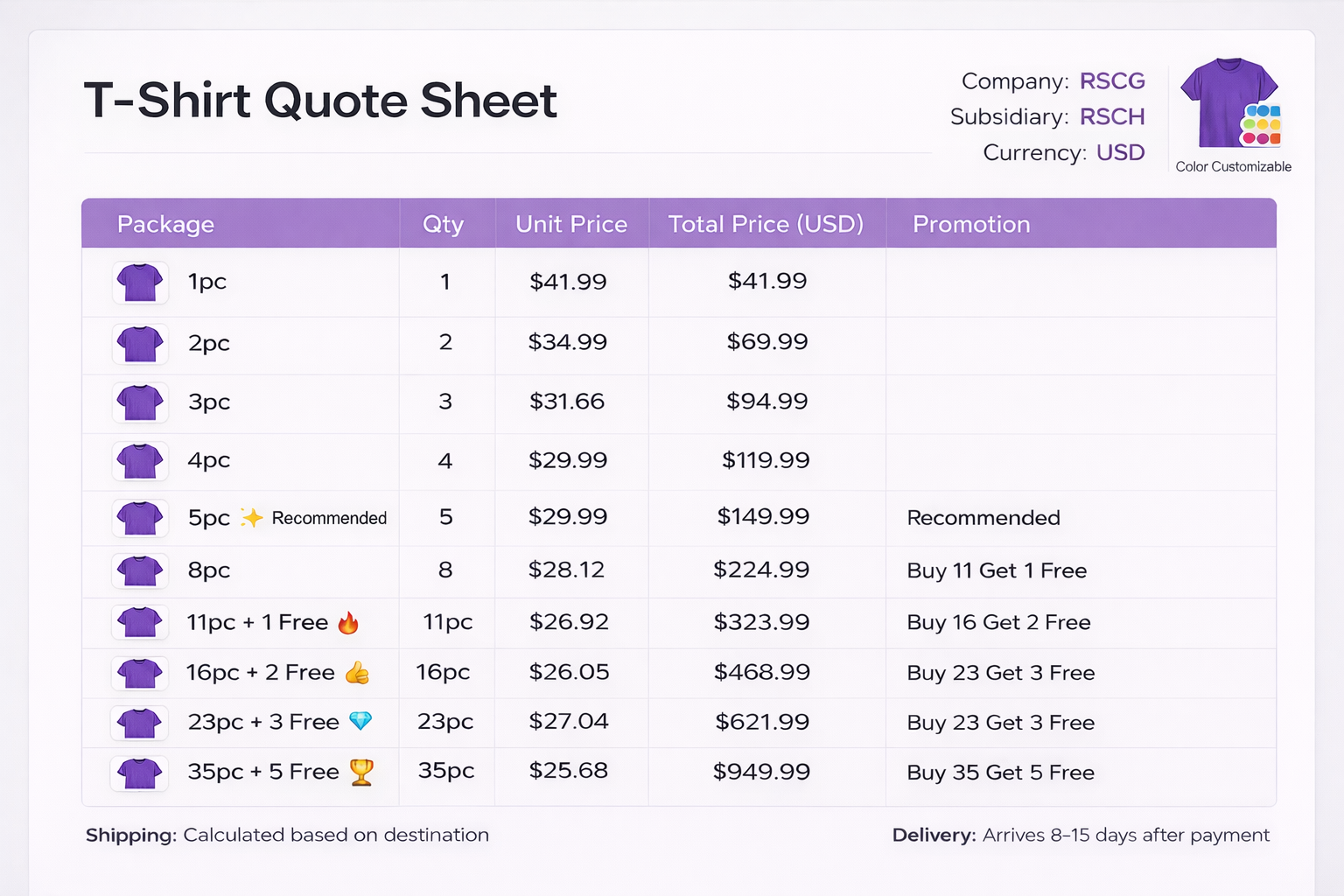Screen dimensions: 1344x896
Task: Click the RSCH subsidiary name
Action: 1112,117
